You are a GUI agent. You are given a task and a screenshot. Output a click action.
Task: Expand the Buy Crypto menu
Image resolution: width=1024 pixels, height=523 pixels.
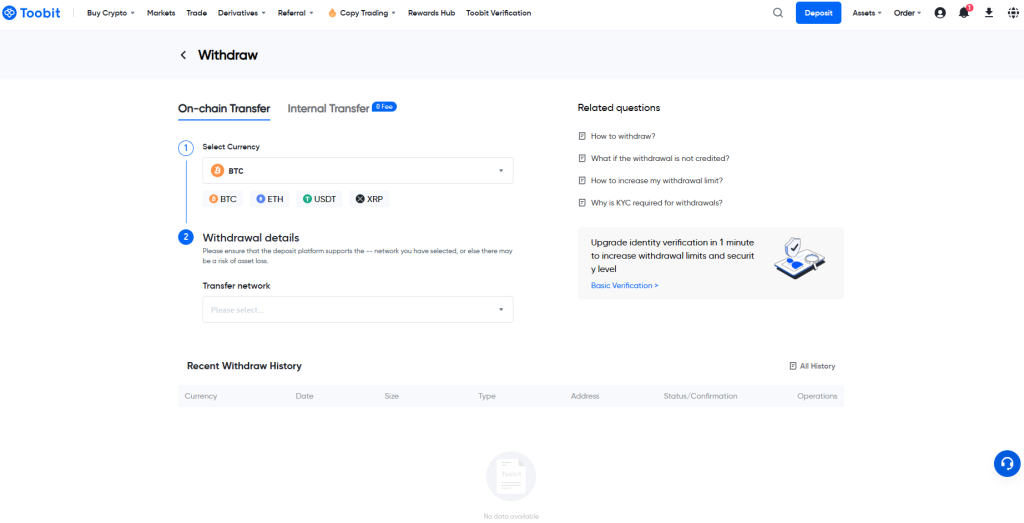pos(110,13)
